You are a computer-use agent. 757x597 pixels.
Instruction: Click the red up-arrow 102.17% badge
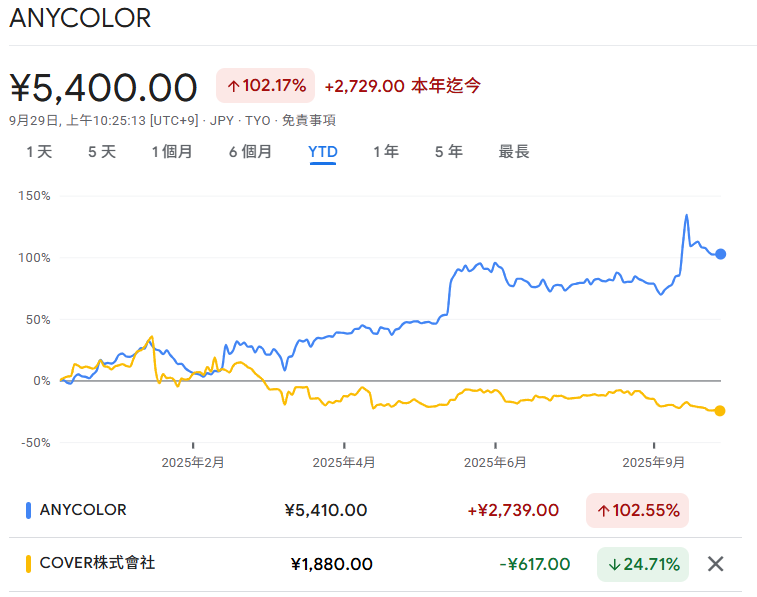point(266,86)
